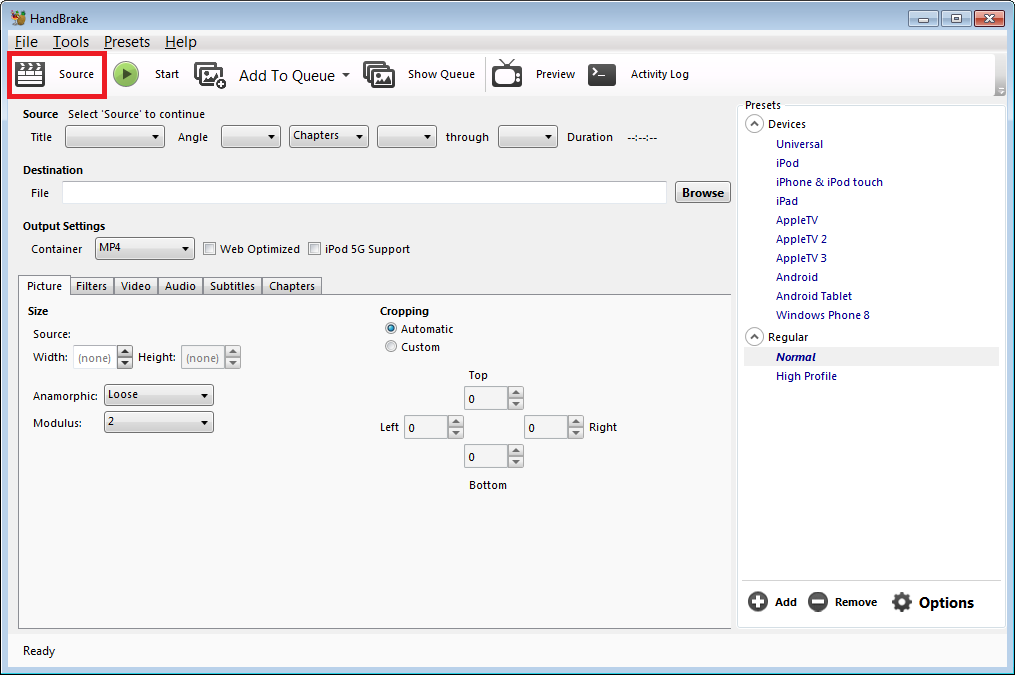Click the Start label
The width and height of the screenshot is (1015, 675).
point(167,74)
